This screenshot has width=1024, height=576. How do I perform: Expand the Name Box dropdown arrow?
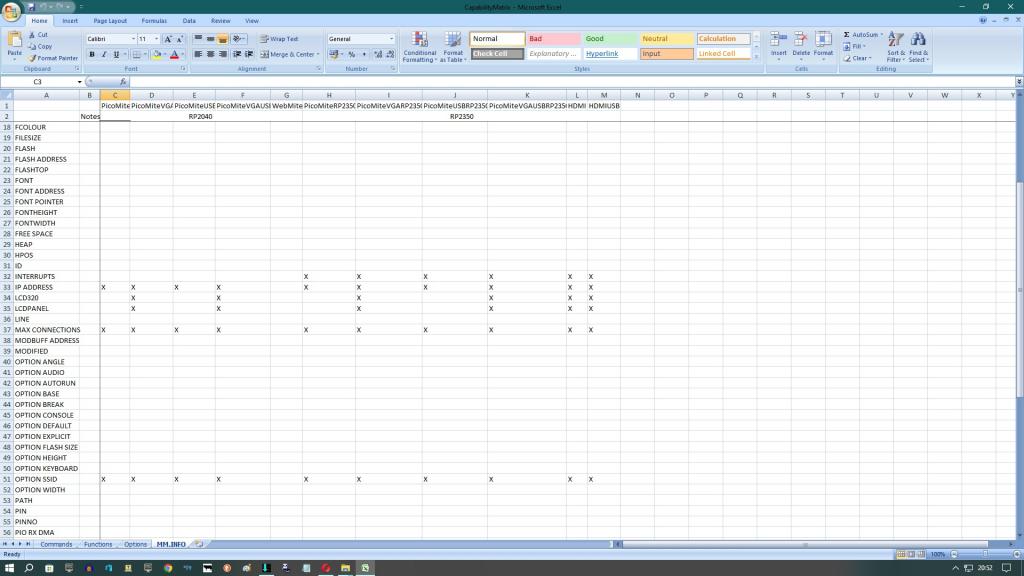click(x=80, y=82)
